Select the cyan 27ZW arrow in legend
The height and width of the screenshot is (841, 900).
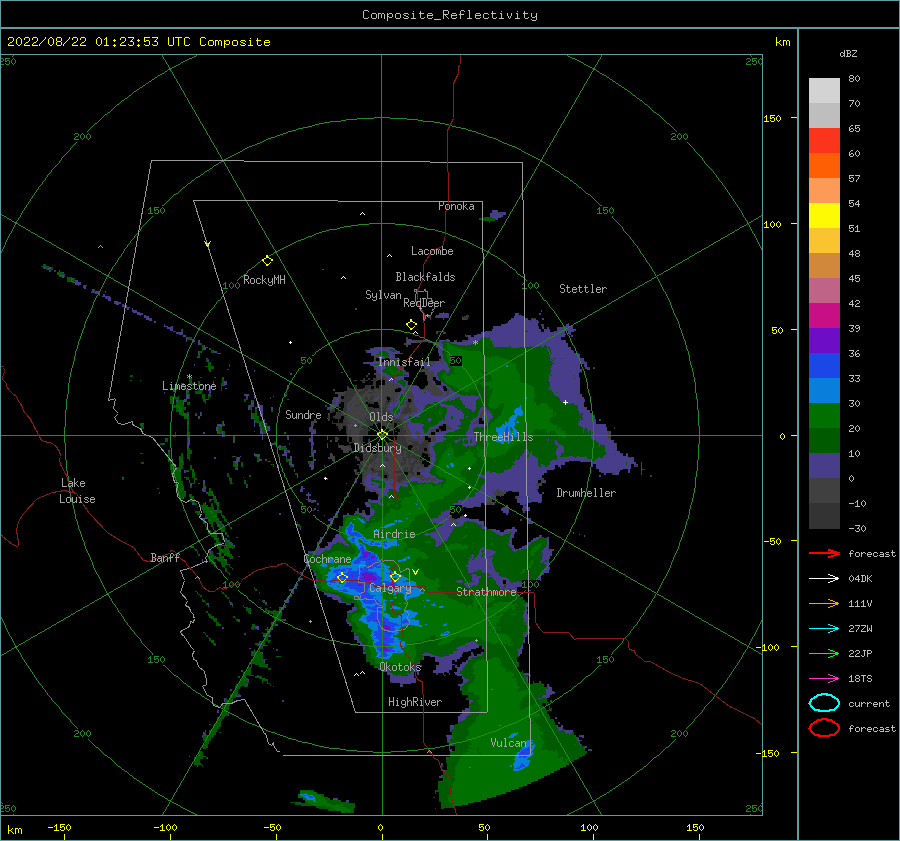pyautogui.click(x=824, y=629)
